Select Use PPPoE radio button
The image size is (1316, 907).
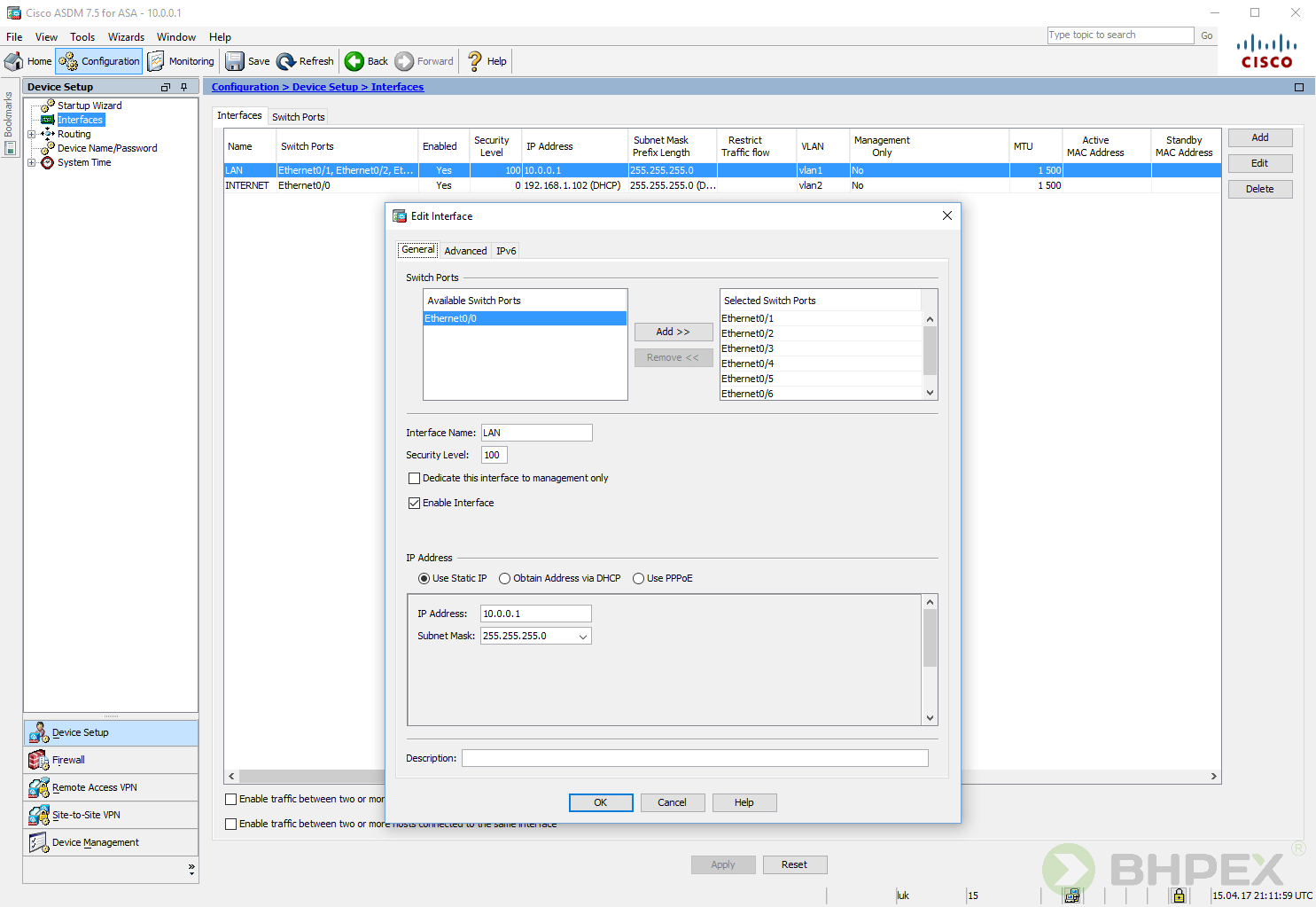(638, 578)
